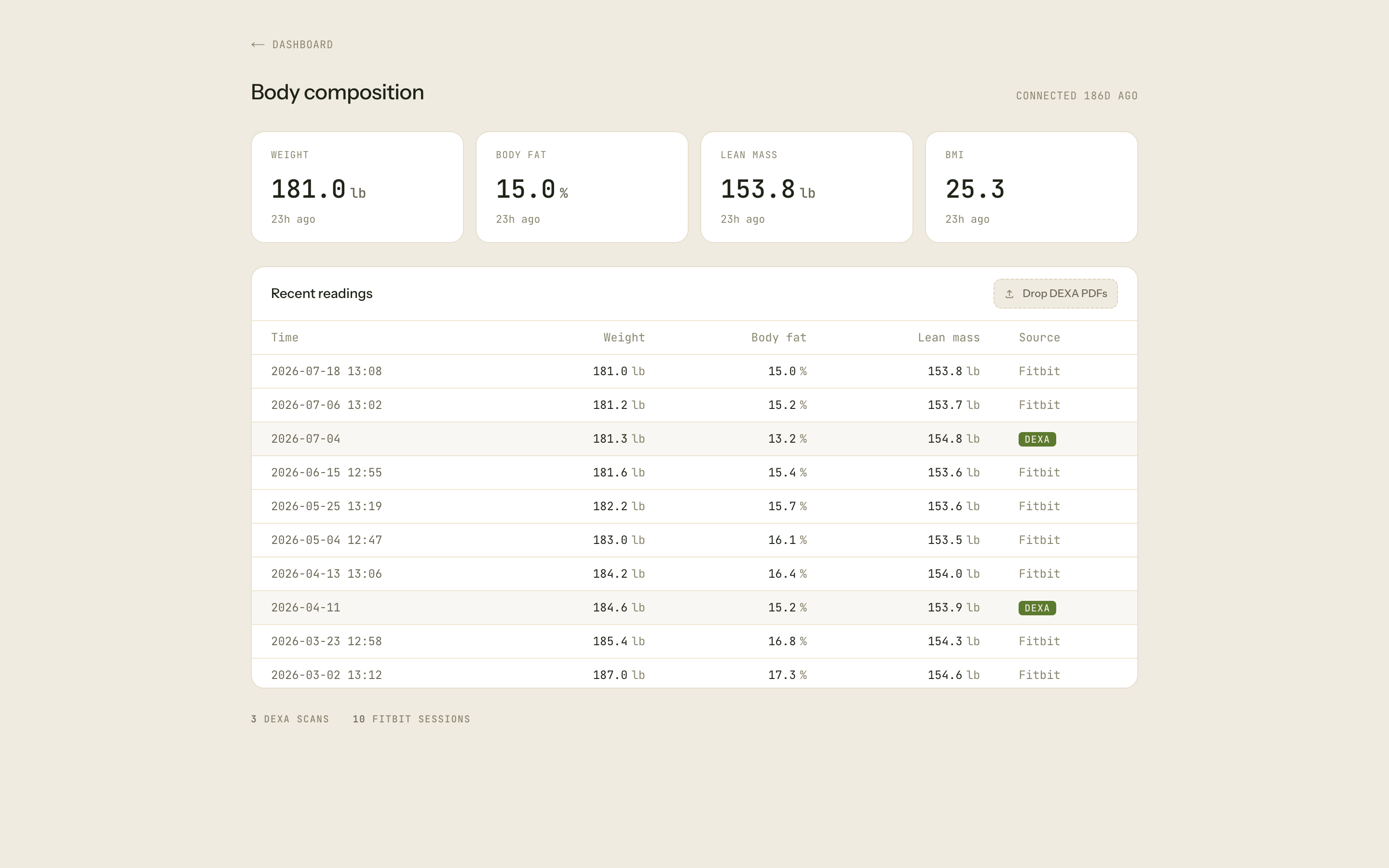
Task: Open the Weight 181.0 lb card
Action: (357, 187)
